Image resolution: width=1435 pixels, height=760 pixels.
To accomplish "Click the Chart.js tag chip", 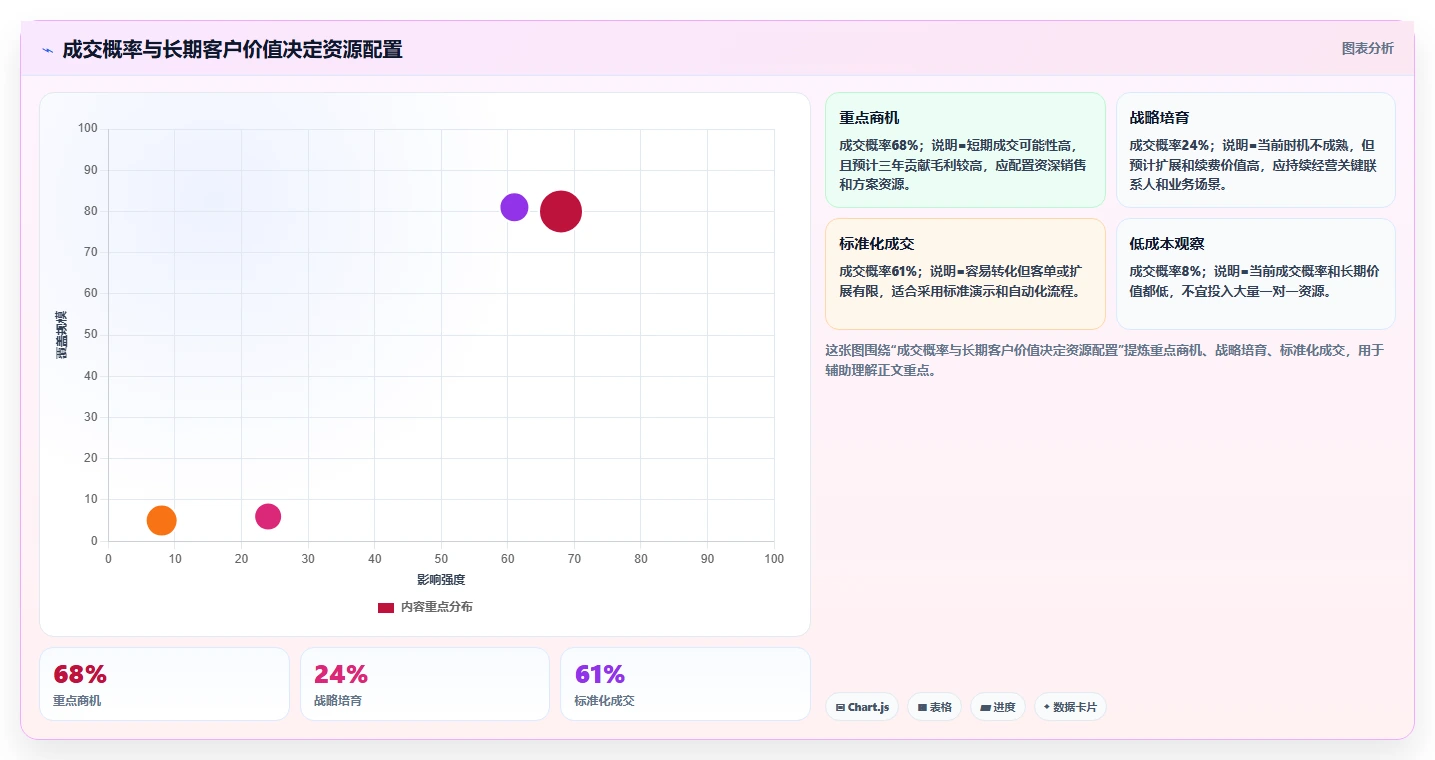I will (x=862, y=707).
